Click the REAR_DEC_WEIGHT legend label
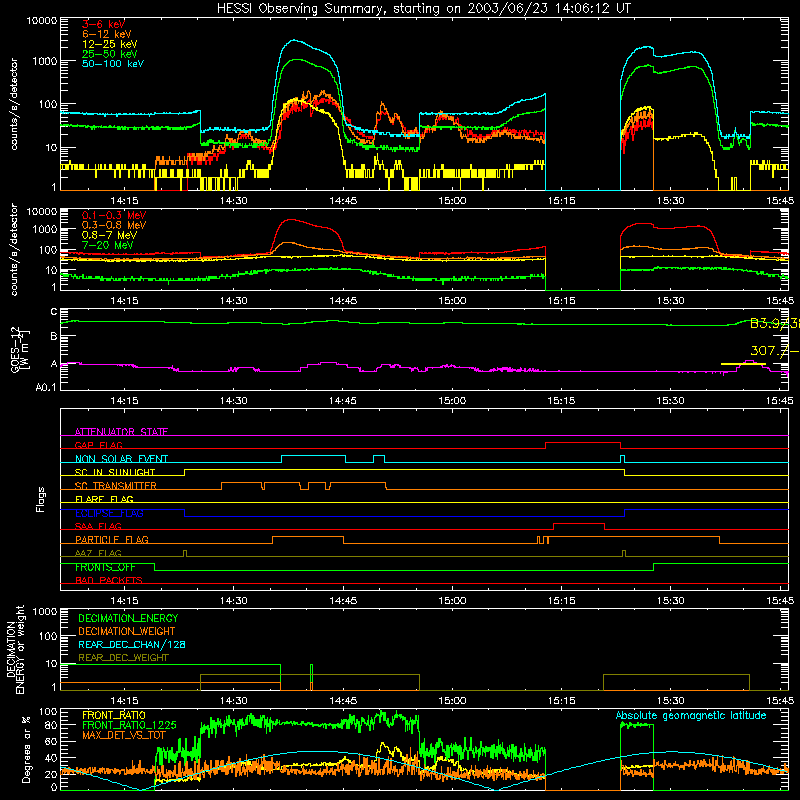 [123, 658]
